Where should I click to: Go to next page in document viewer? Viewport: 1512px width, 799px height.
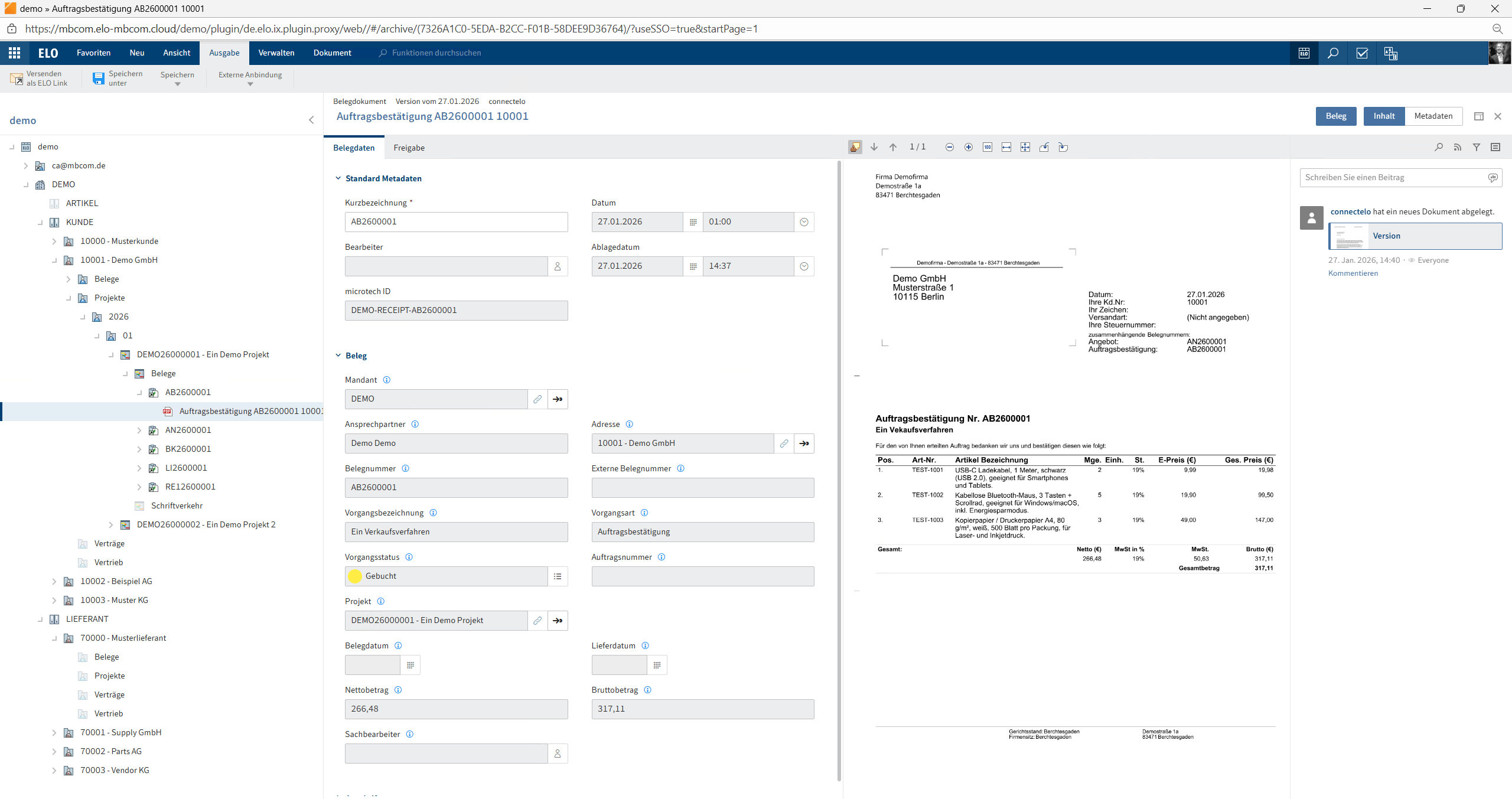point(874,147)
